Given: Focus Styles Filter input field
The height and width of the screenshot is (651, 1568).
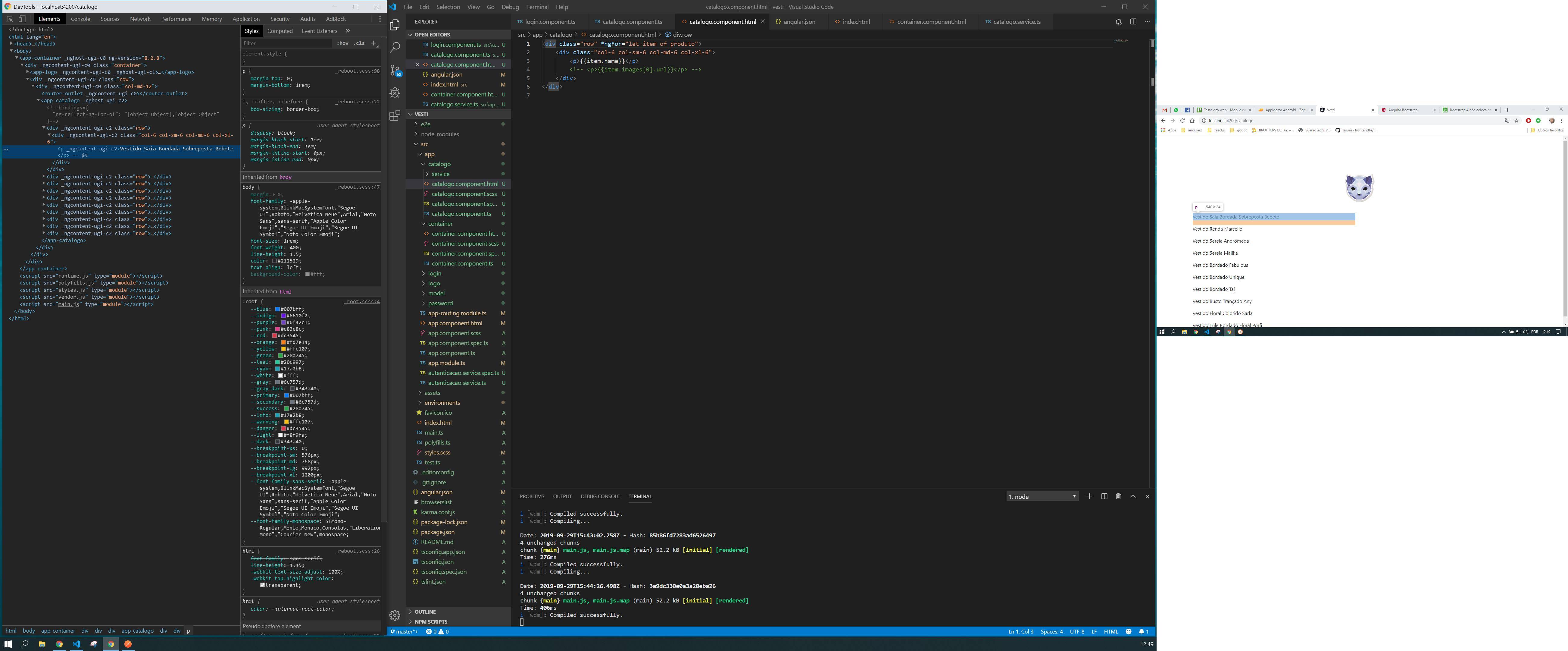Looking at the screenshot, I should (x=287, y=43).
